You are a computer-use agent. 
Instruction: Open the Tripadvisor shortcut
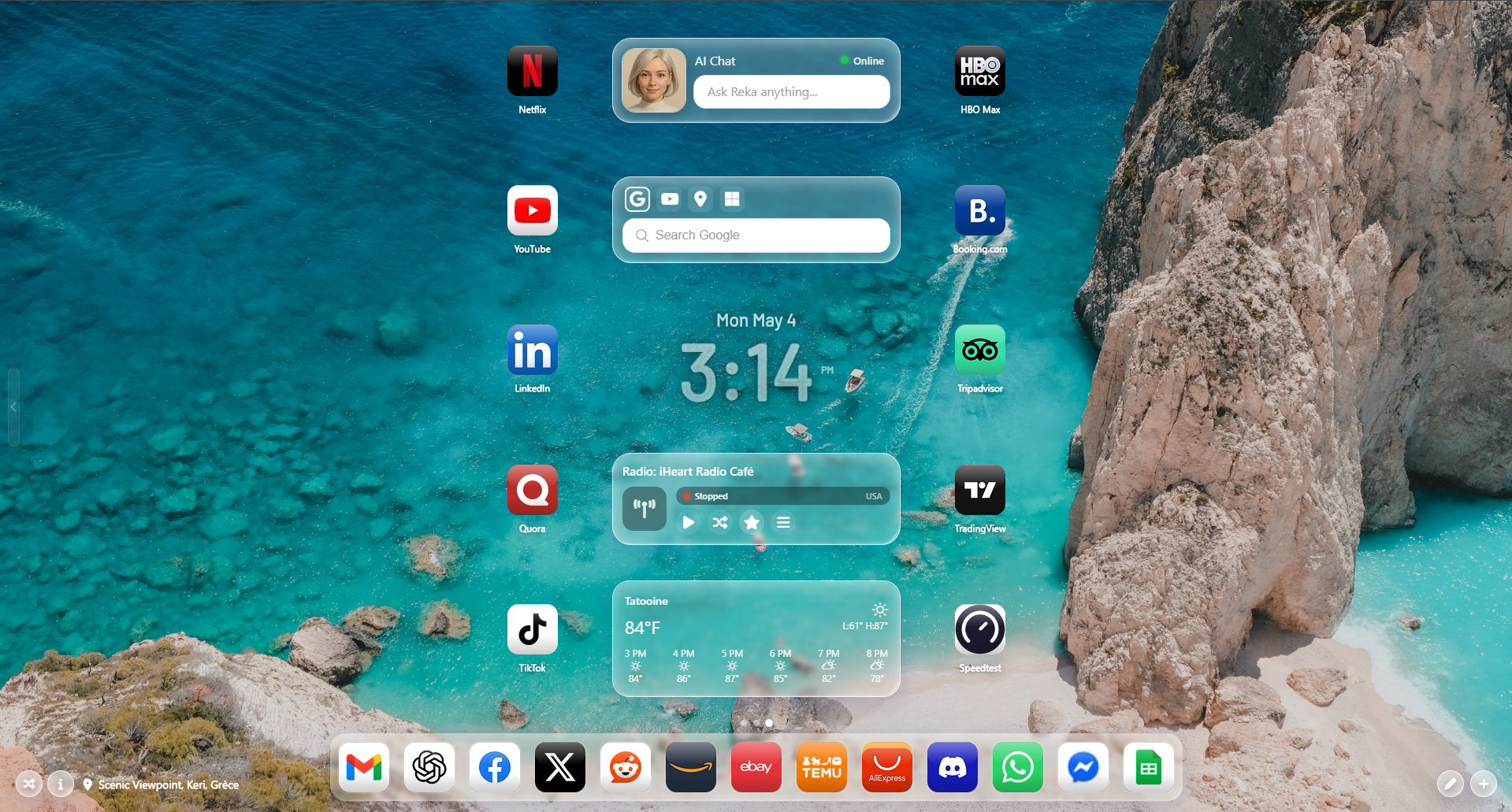pyautogui.click(x=979, y=350)
